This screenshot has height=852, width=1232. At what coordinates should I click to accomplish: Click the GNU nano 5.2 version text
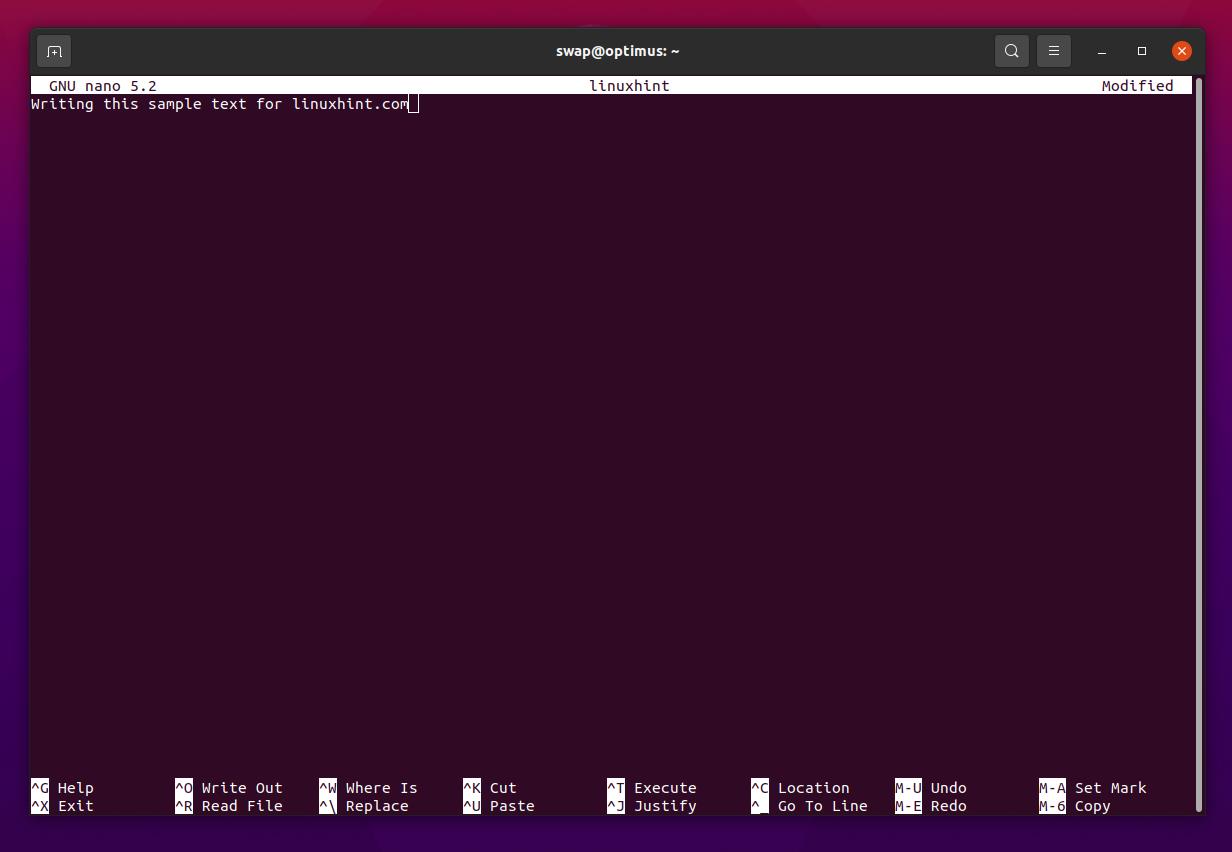pos(103,86)
